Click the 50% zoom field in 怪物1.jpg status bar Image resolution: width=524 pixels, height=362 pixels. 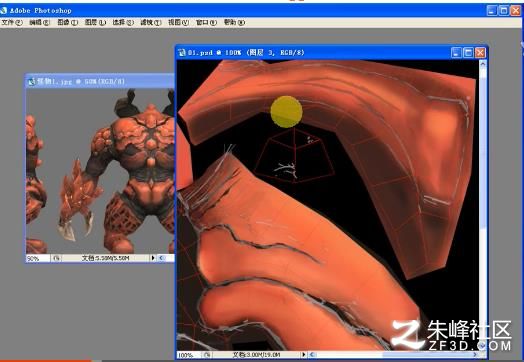coord(38,258)
